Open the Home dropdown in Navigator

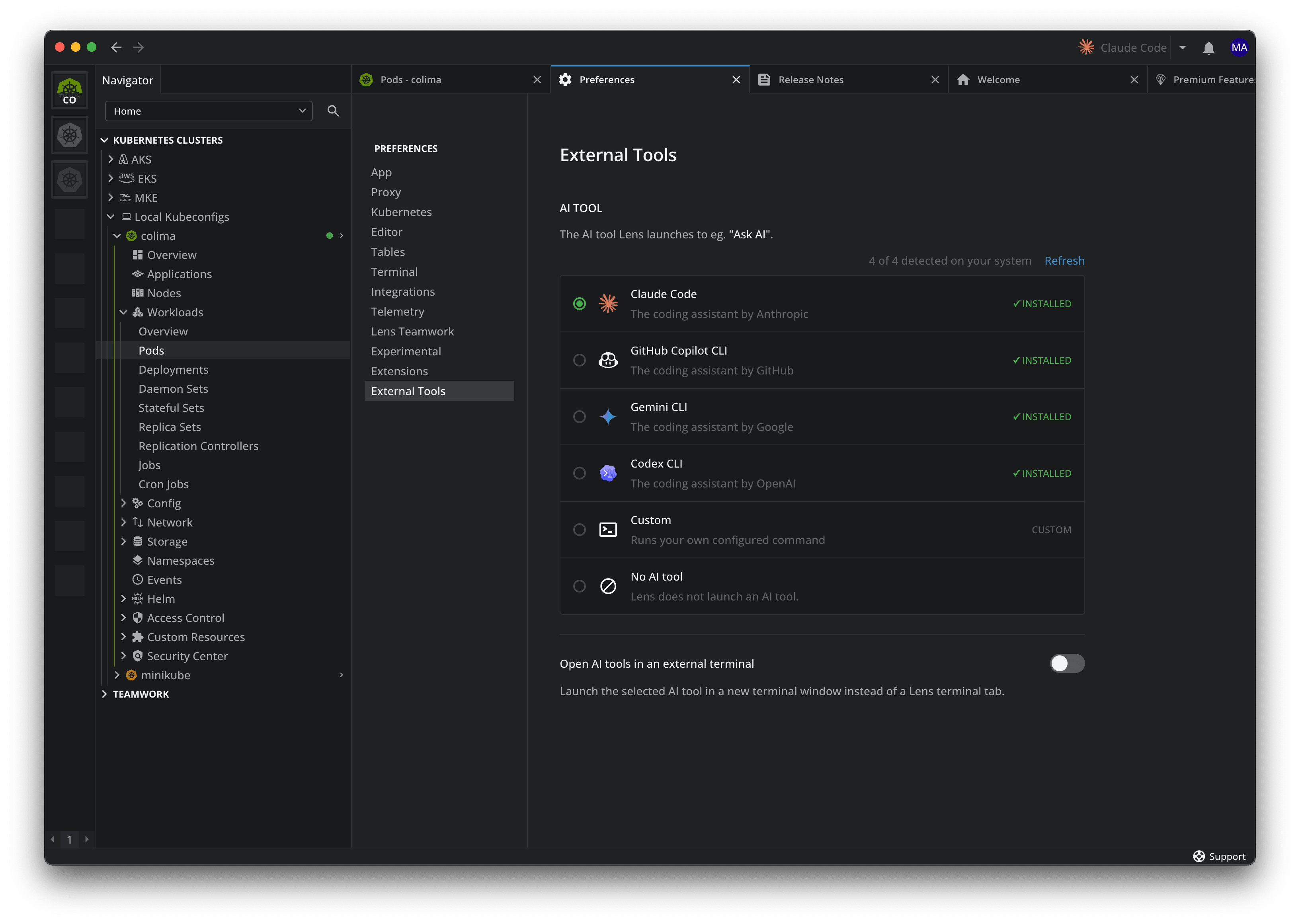click(208, 111)
